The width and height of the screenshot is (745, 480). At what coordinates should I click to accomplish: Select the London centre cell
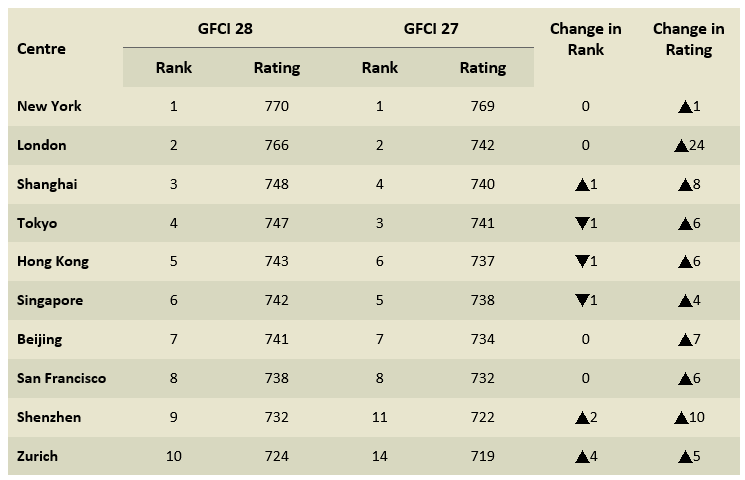click(42, 145)
